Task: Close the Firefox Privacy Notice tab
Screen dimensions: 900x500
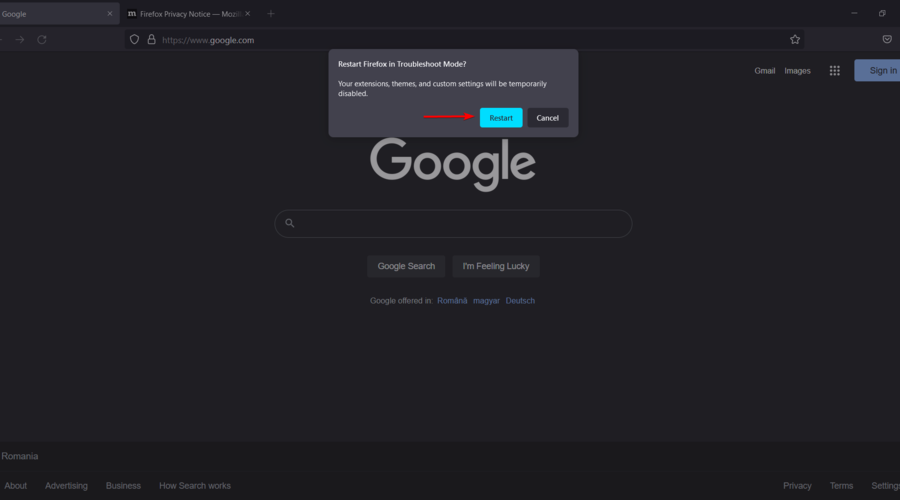Action: (247, 14)
